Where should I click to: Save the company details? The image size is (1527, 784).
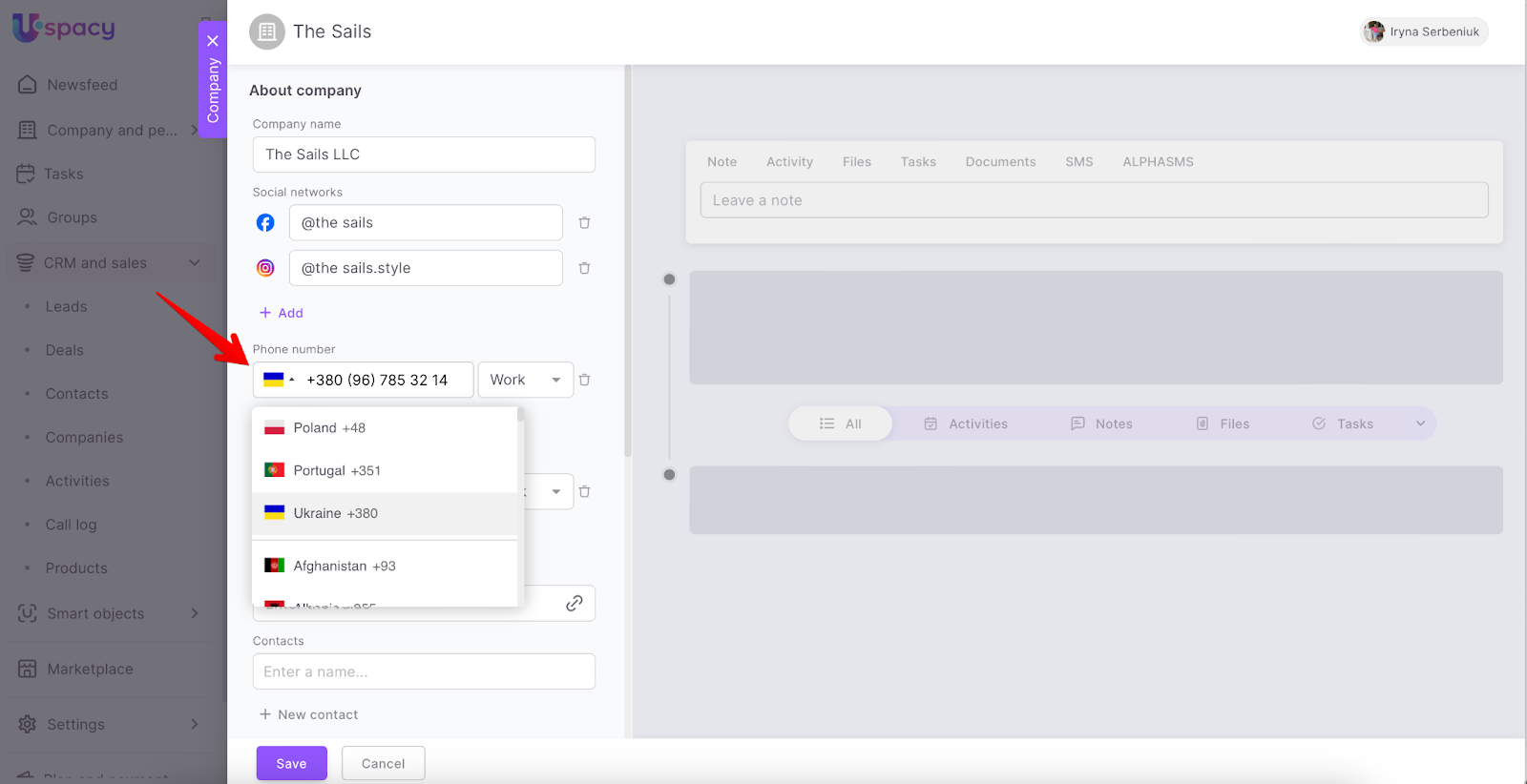291,764
